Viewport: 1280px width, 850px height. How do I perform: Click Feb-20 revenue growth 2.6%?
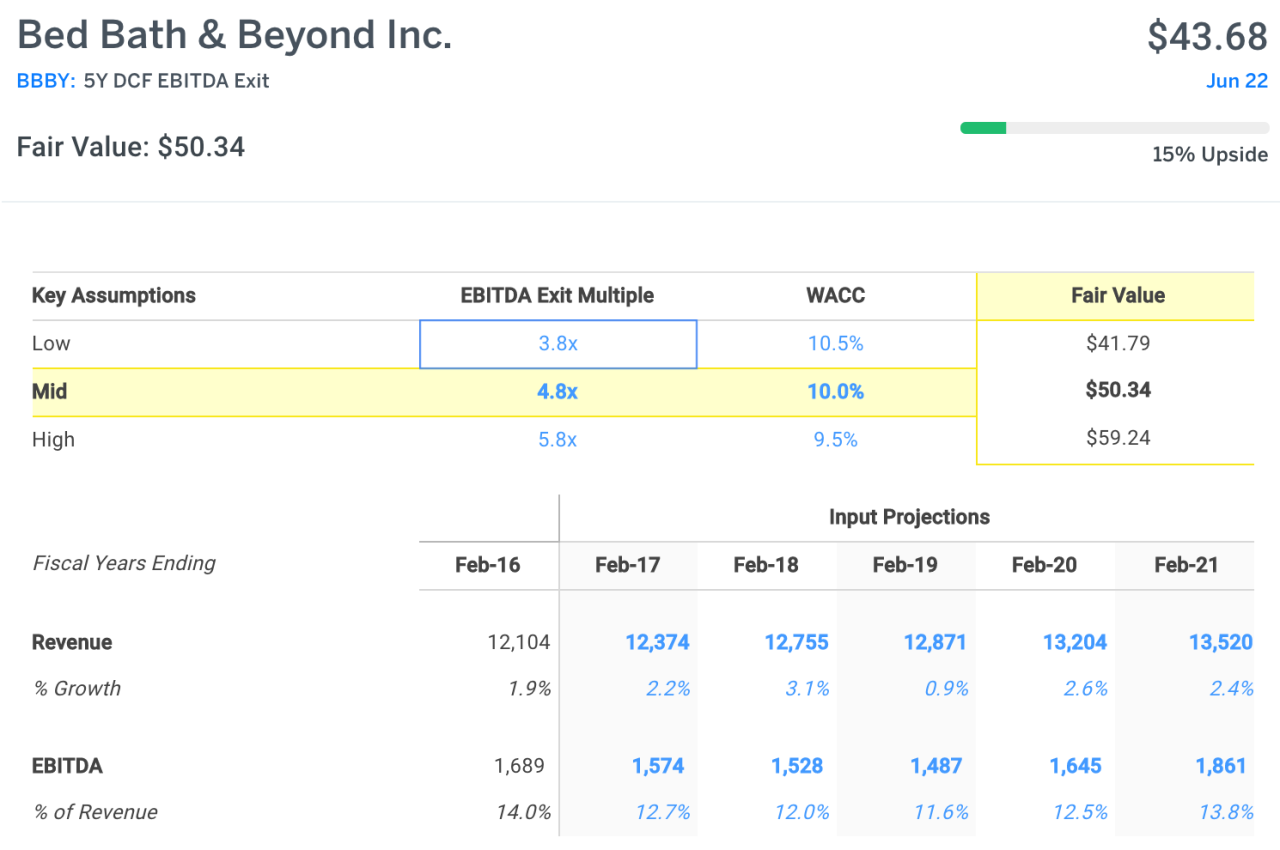pos(1086,688)
